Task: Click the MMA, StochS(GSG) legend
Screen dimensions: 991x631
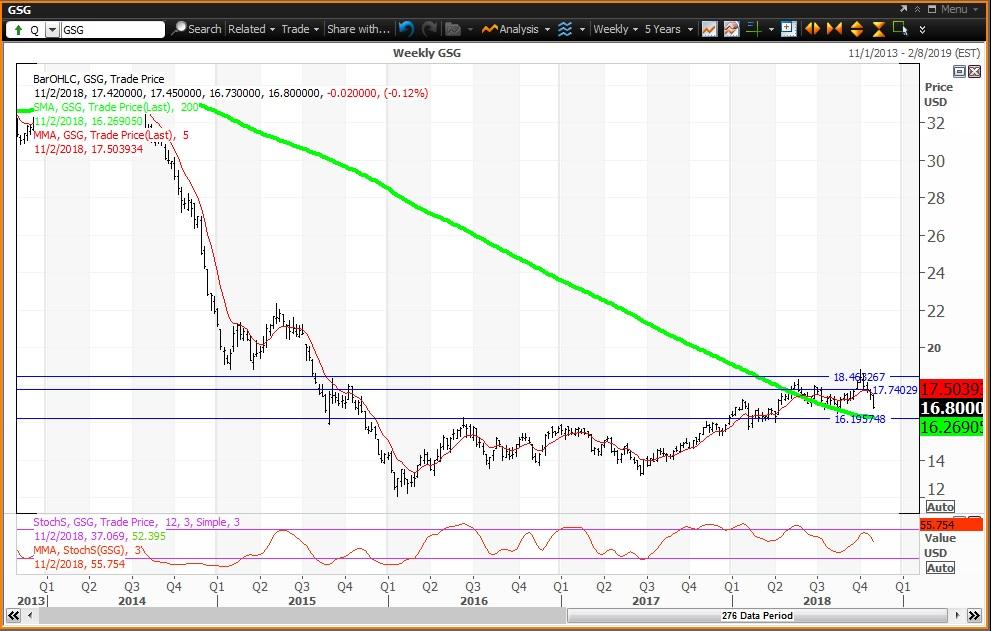Action: (87, 550)
